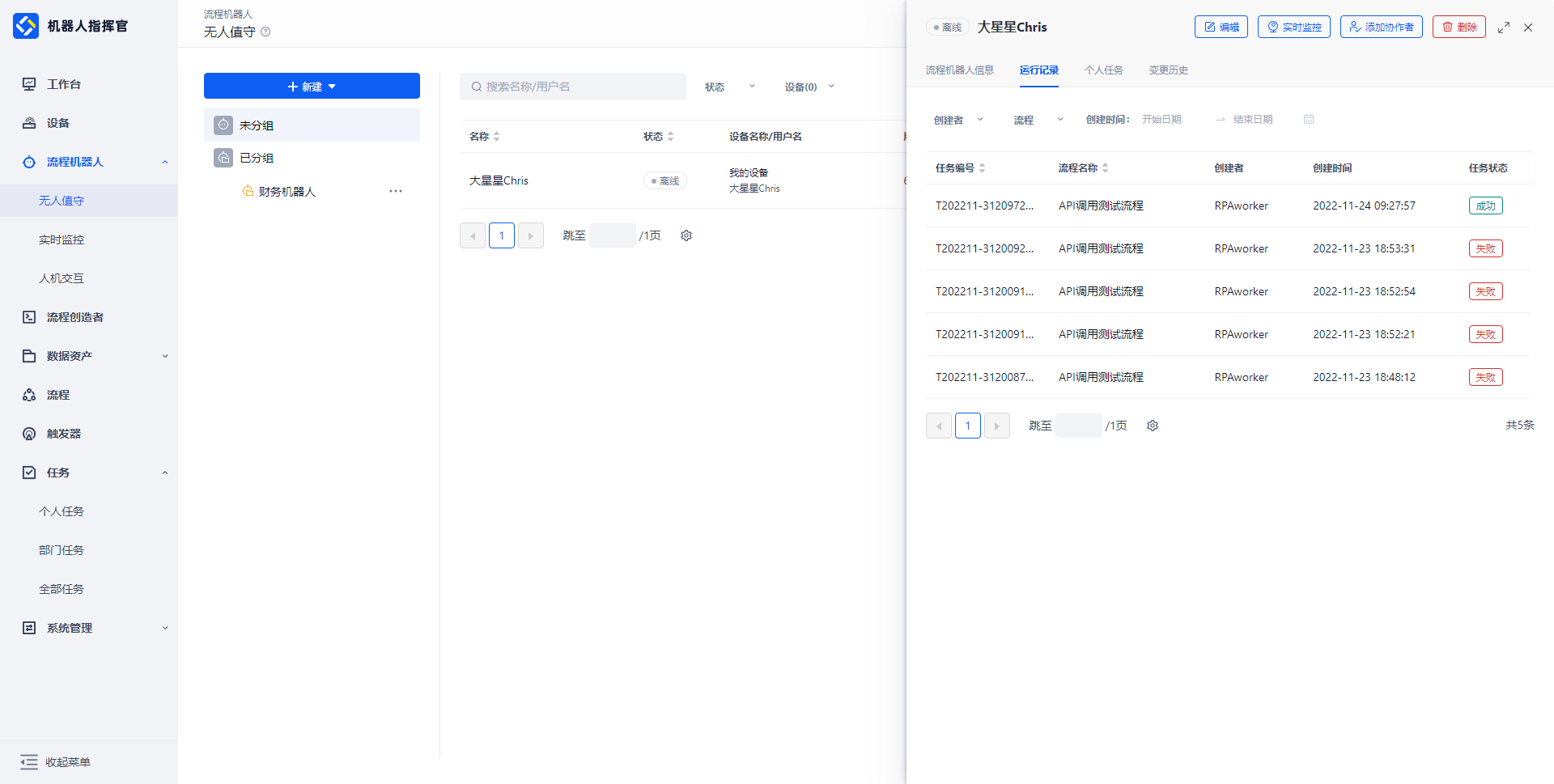Close the 大星星Chris detail panel
Image resolution: width=1554 pixels, height=784 pixels.
pyautogui.click(x=1528, y=28)
